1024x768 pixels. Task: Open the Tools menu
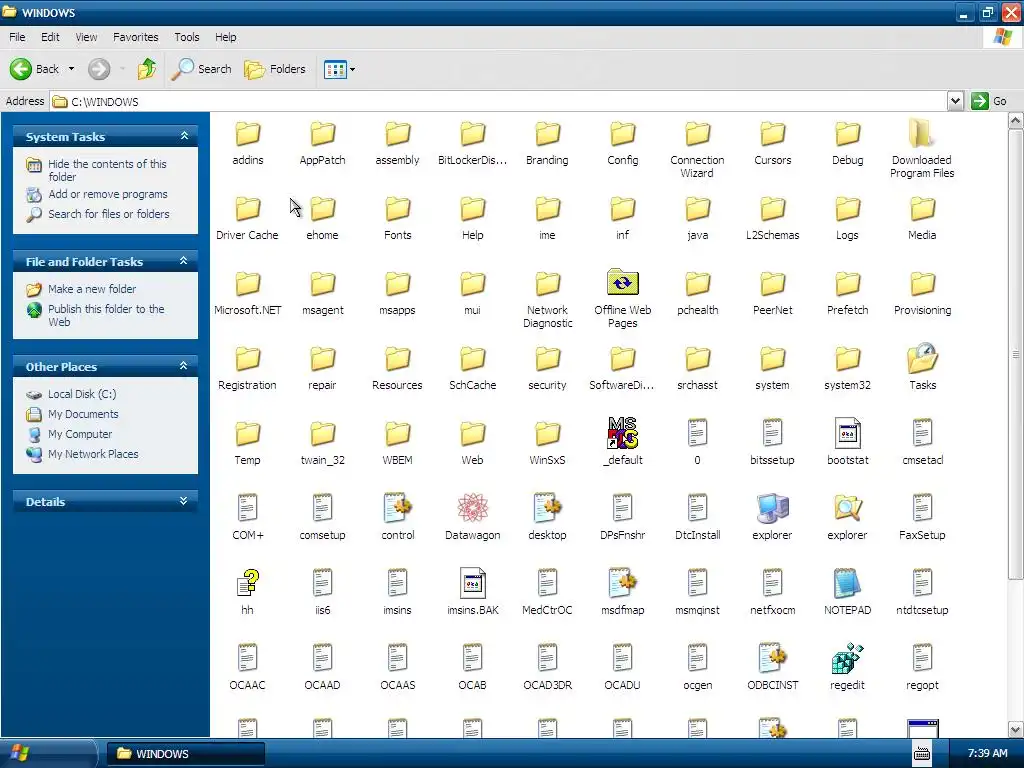(x=187, y=37)
